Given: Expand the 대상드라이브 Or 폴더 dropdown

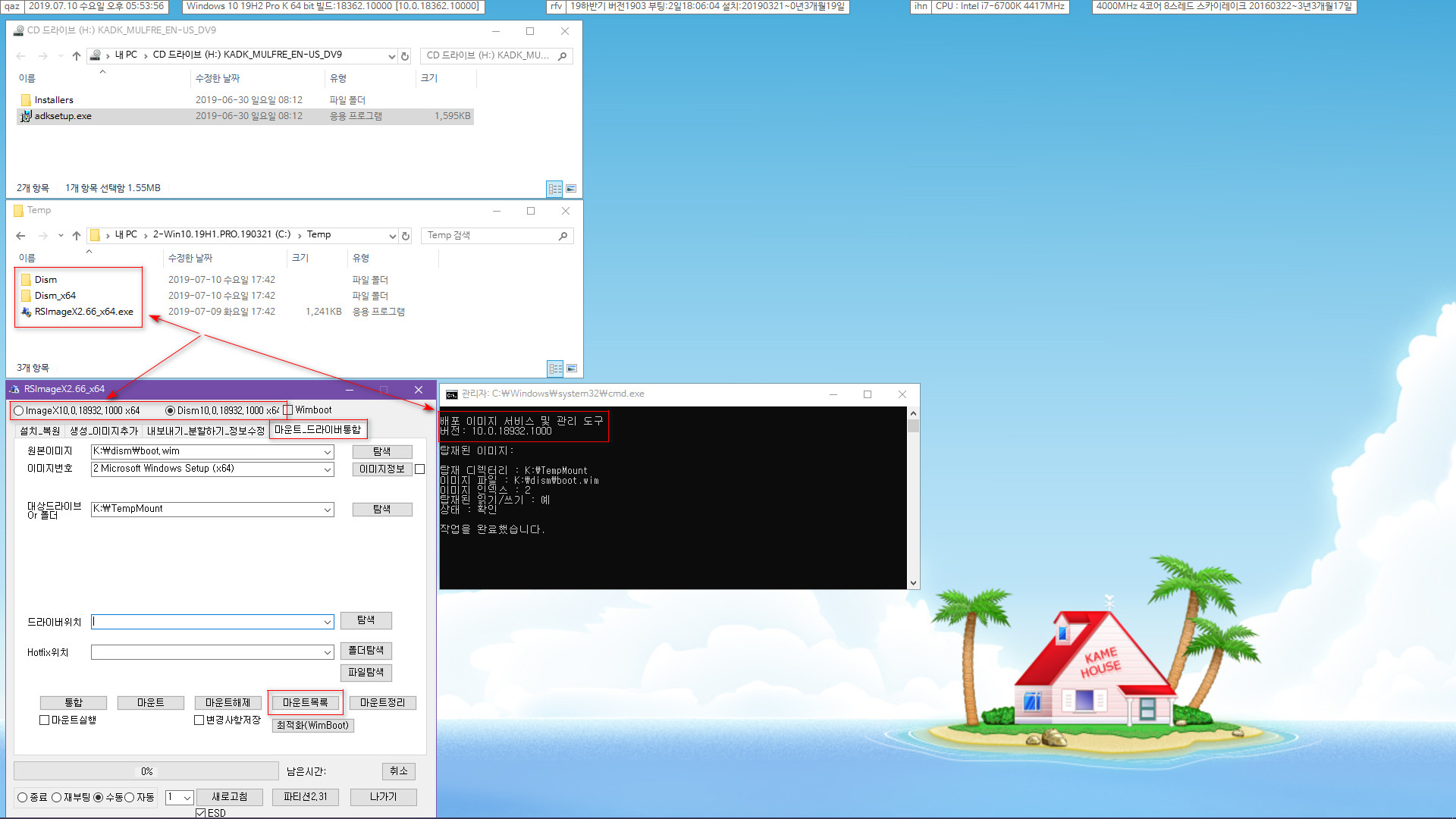Looking at the screenshot, I should 328,510.
